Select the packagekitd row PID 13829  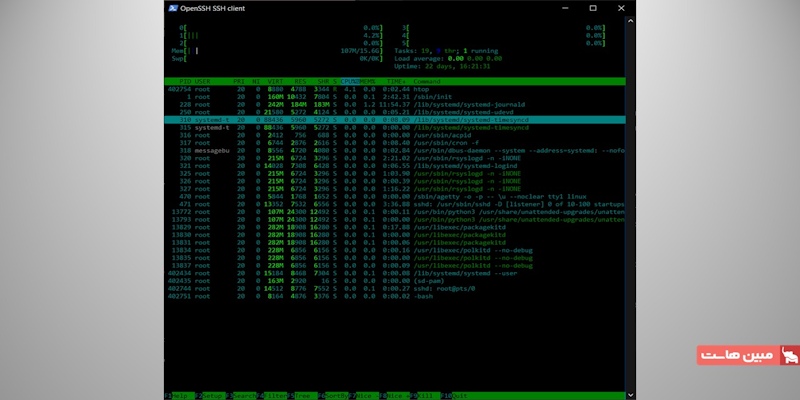395,227
